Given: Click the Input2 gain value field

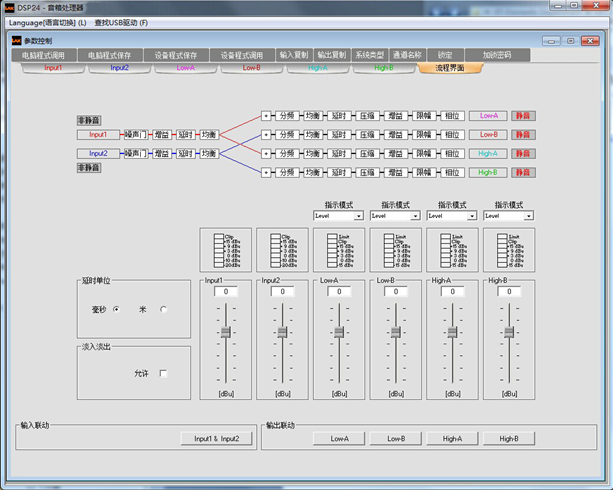Looking at the screenshot, I should tap(283, 292).
